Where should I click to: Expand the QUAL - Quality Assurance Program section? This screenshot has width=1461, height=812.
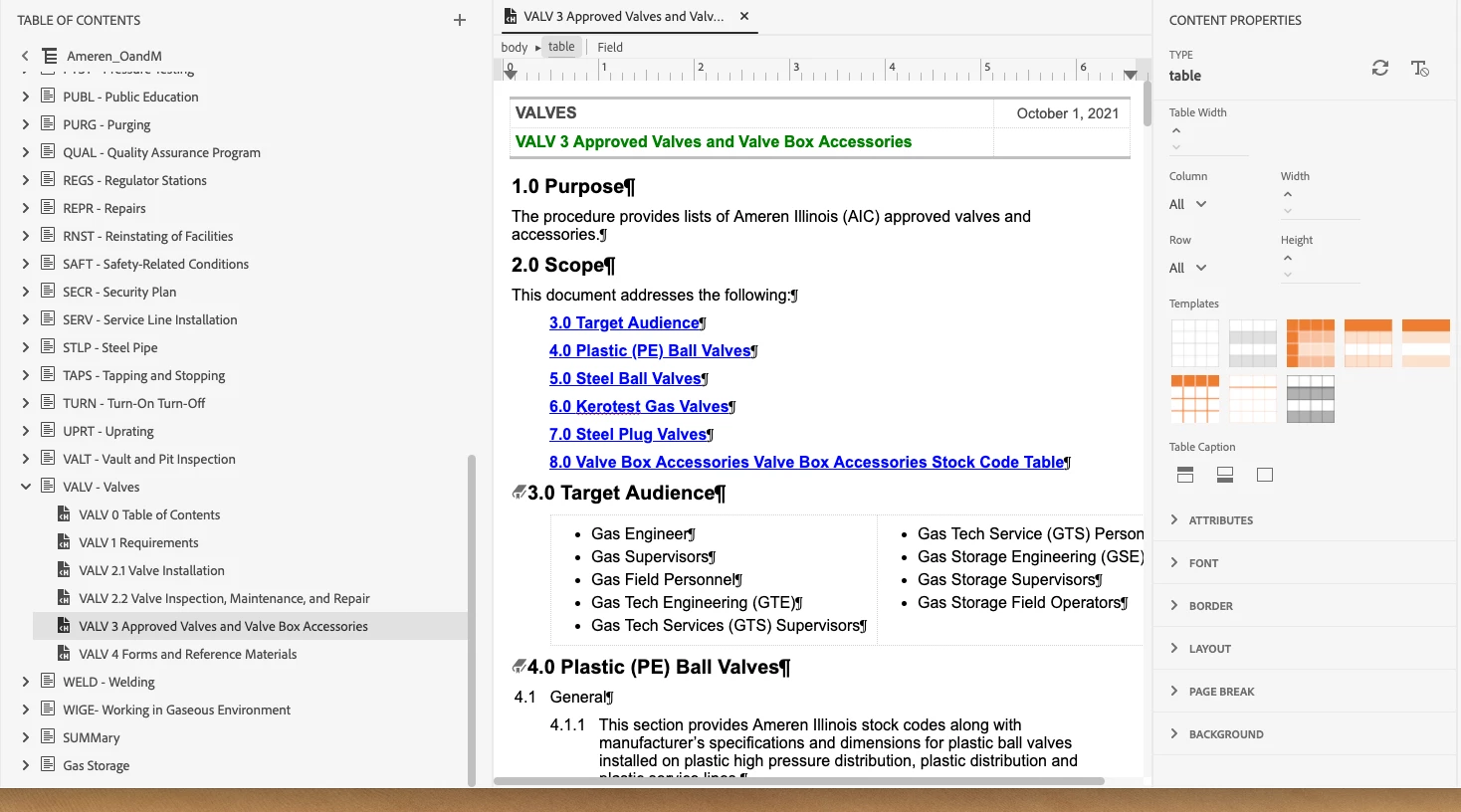[25, 152]
